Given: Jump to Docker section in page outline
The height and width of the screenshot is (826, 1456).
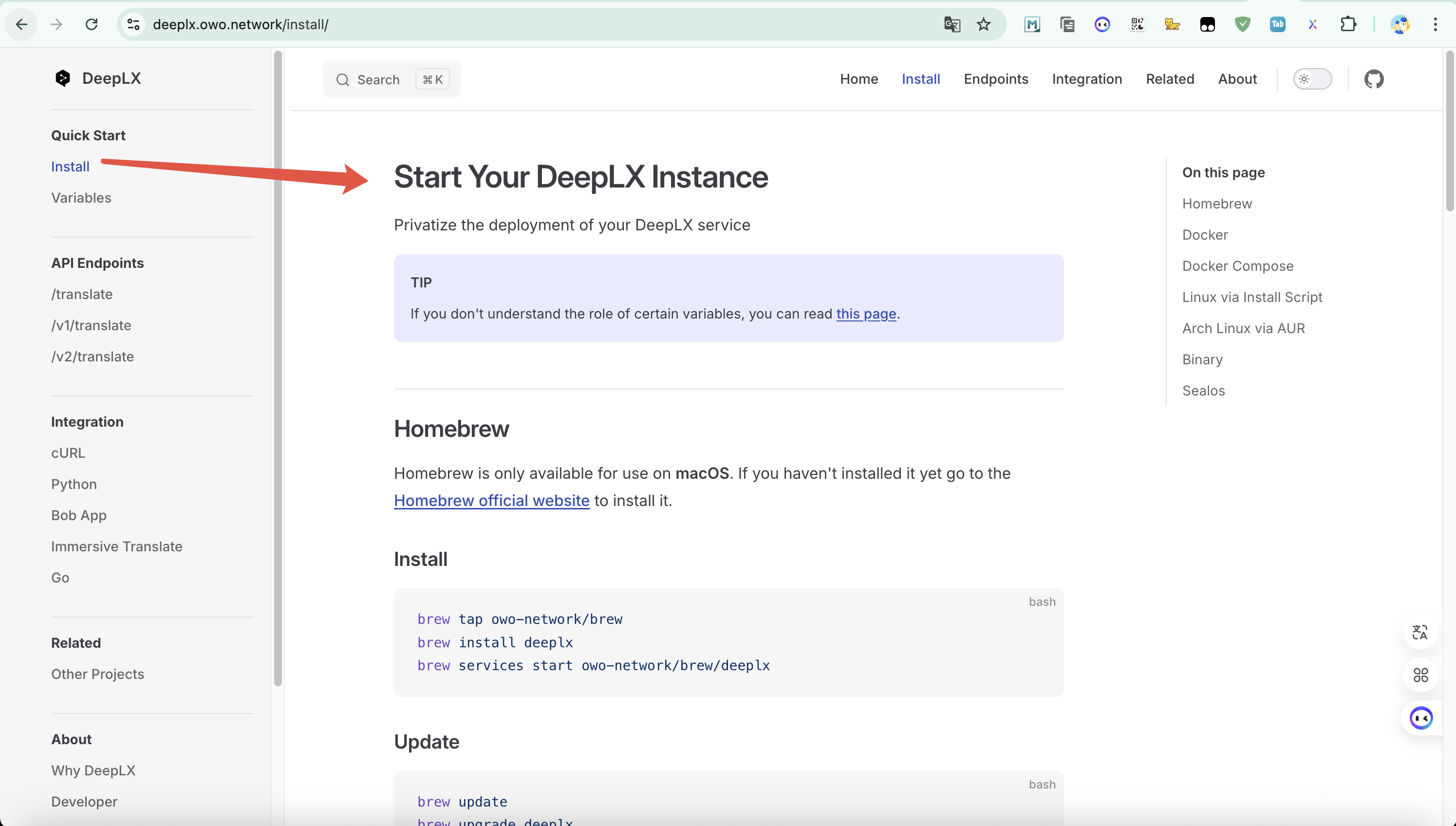Looking at the screenshot, I should pos(1205,235).
